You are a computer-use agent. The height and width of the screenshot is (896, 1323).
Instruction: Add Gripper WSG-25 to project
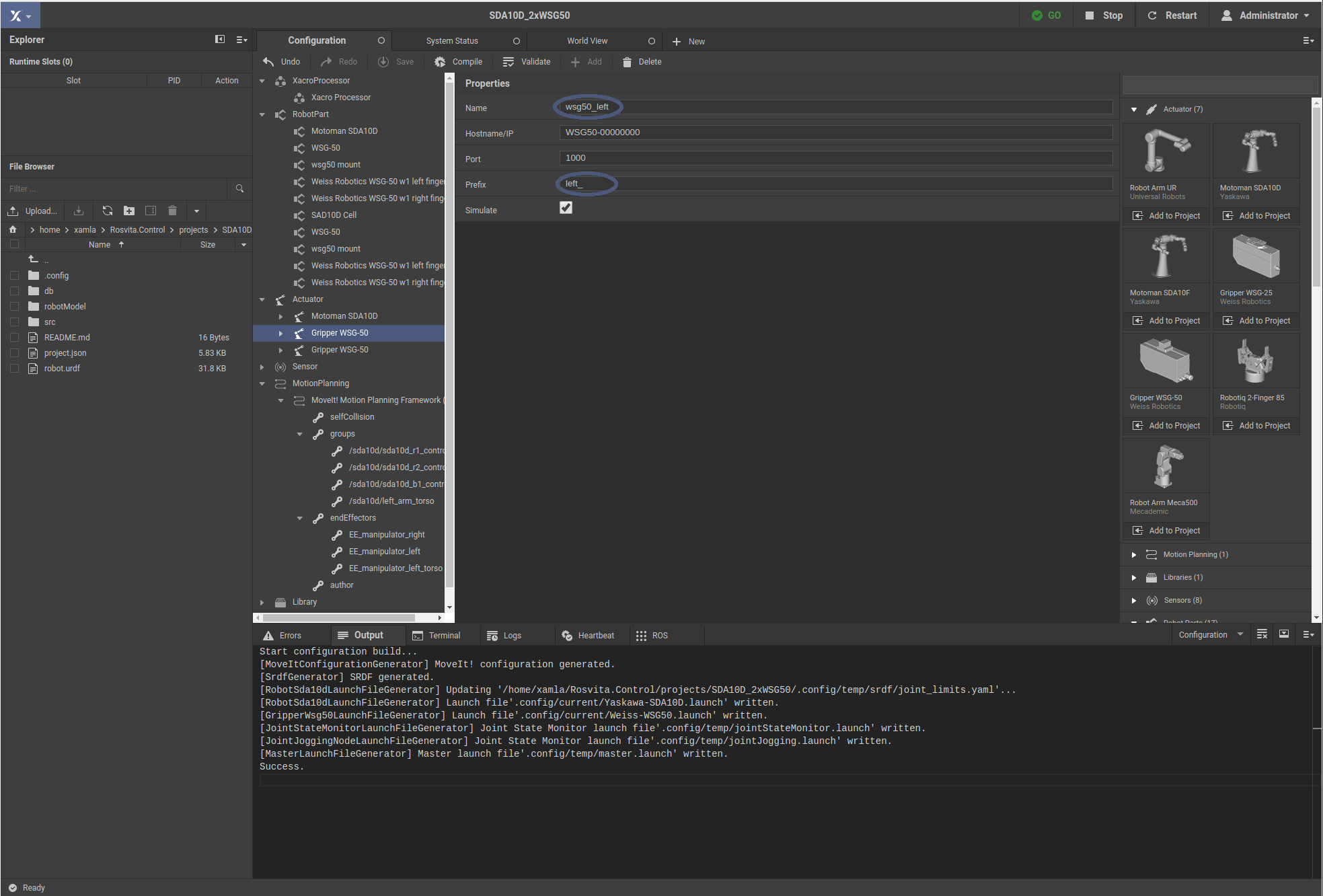1256,321
